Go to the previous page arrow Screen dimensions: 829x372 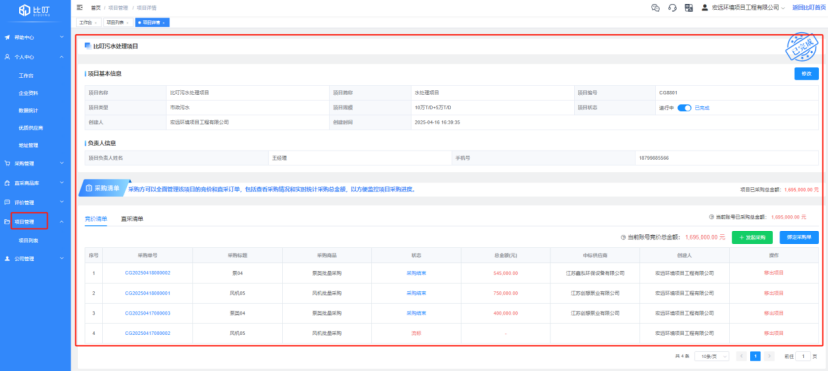coord(742,356)
